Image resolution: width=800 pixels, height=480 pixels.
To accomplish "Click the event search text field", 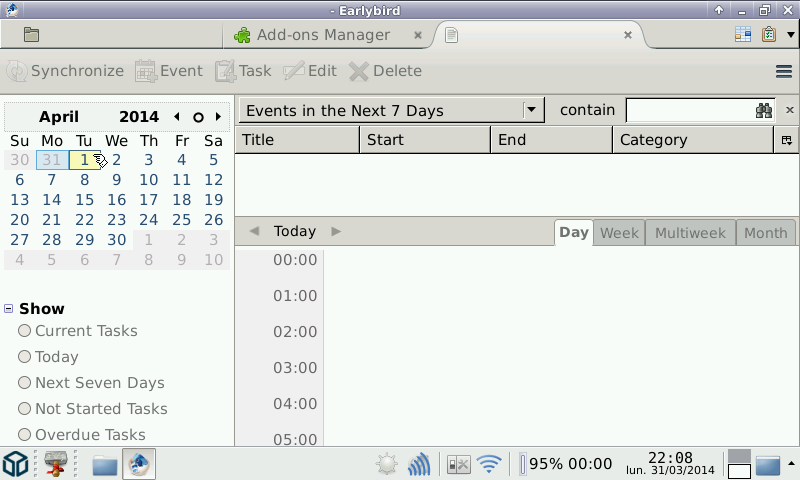I will point(690,110).
